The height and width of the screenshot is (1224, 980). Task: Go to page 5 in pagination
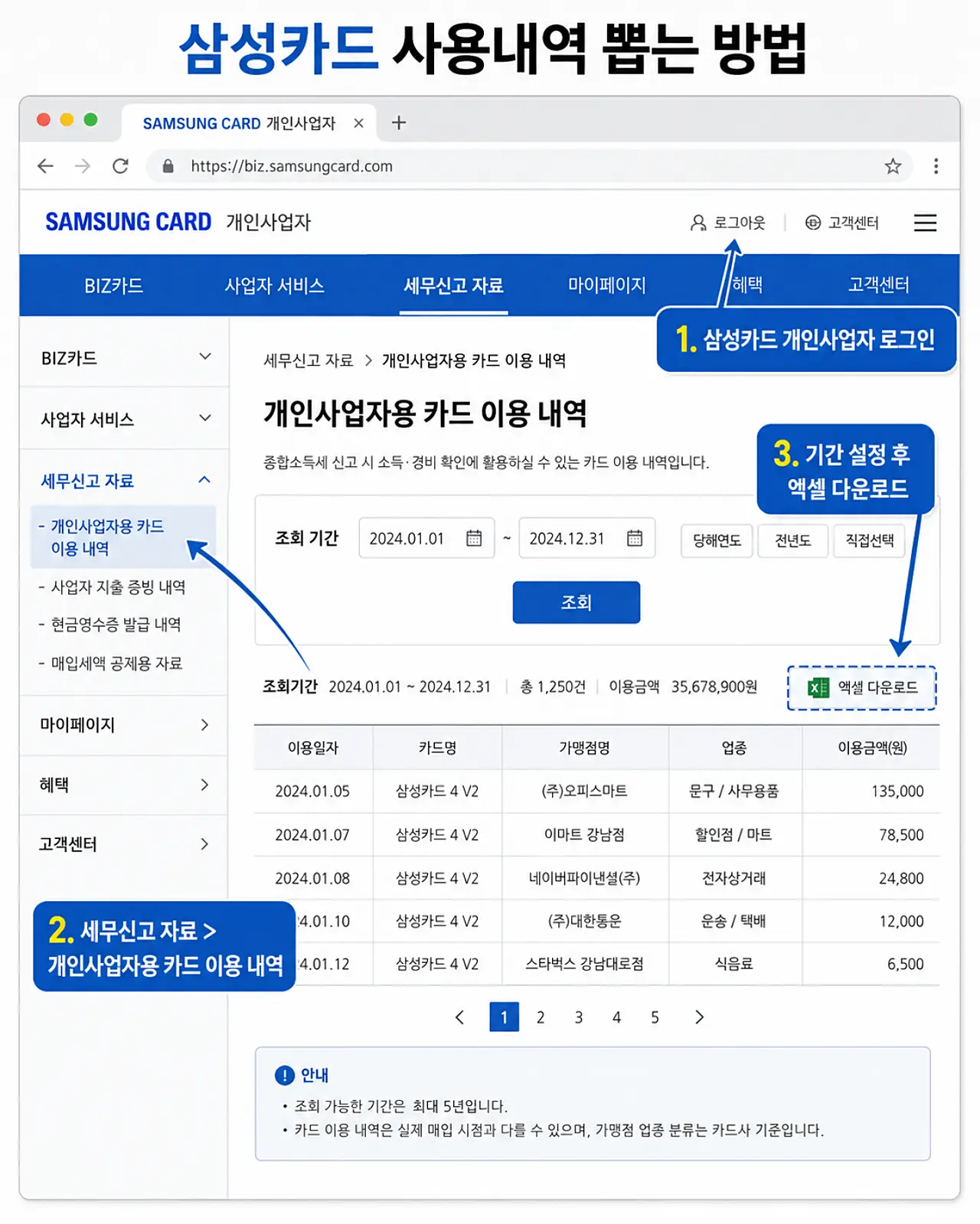pyautogui.click(x=655, y=1017)
